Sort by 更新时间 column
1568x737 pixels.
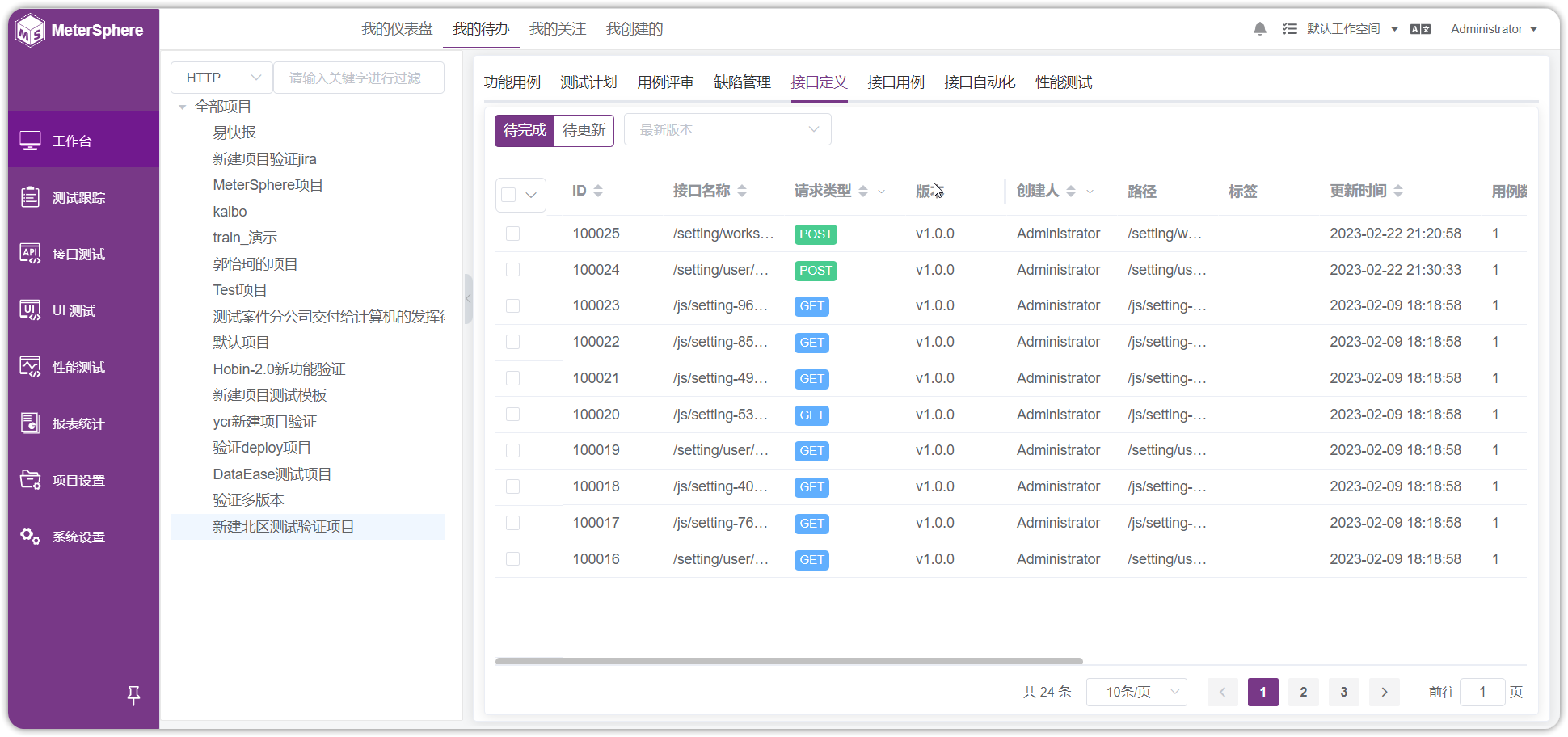1398,191
